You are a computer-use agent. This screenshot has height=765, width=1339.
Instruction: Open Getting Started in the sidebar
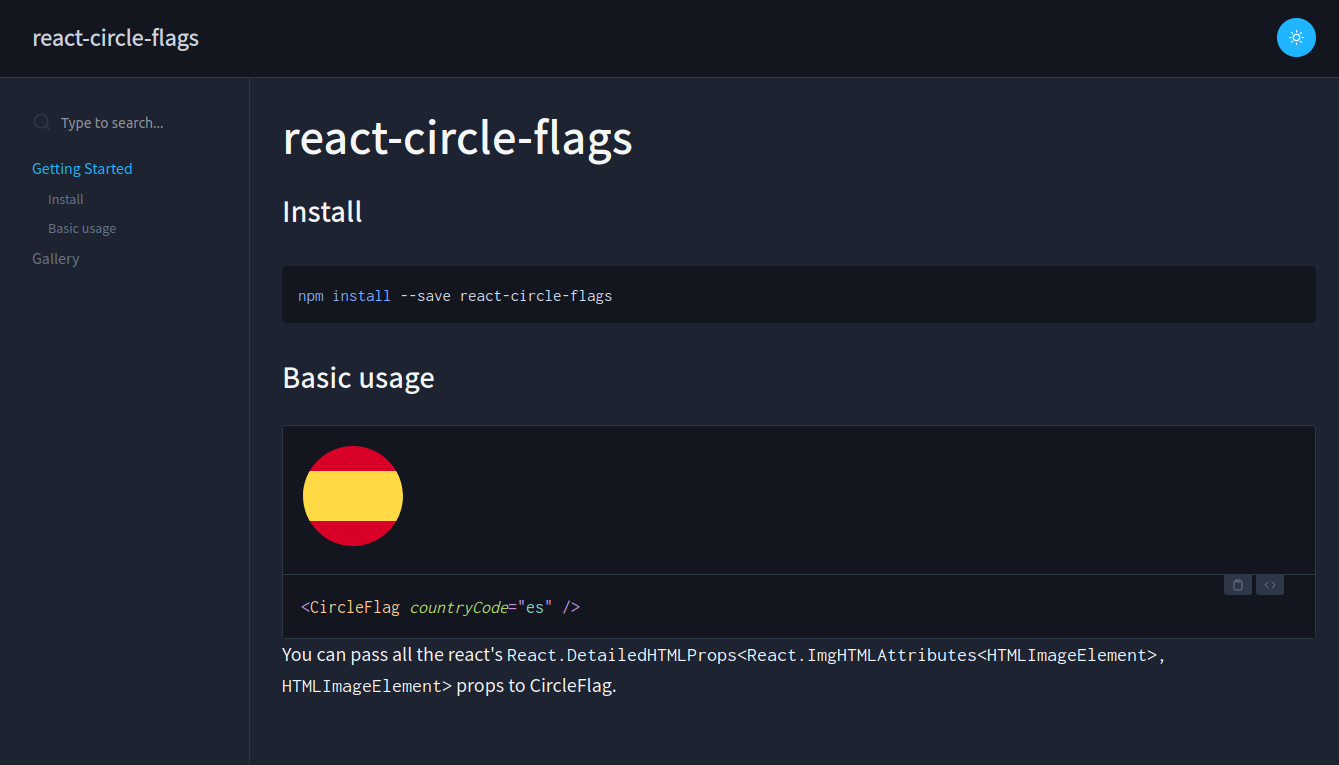[82, 169]
